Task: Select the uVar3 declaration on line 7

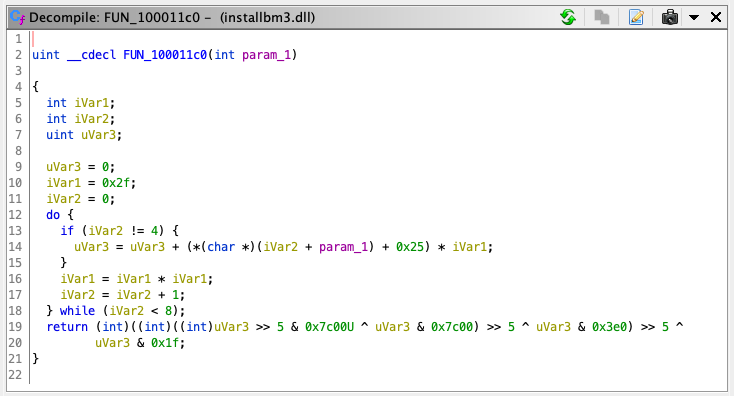Action: coord(84,135)
